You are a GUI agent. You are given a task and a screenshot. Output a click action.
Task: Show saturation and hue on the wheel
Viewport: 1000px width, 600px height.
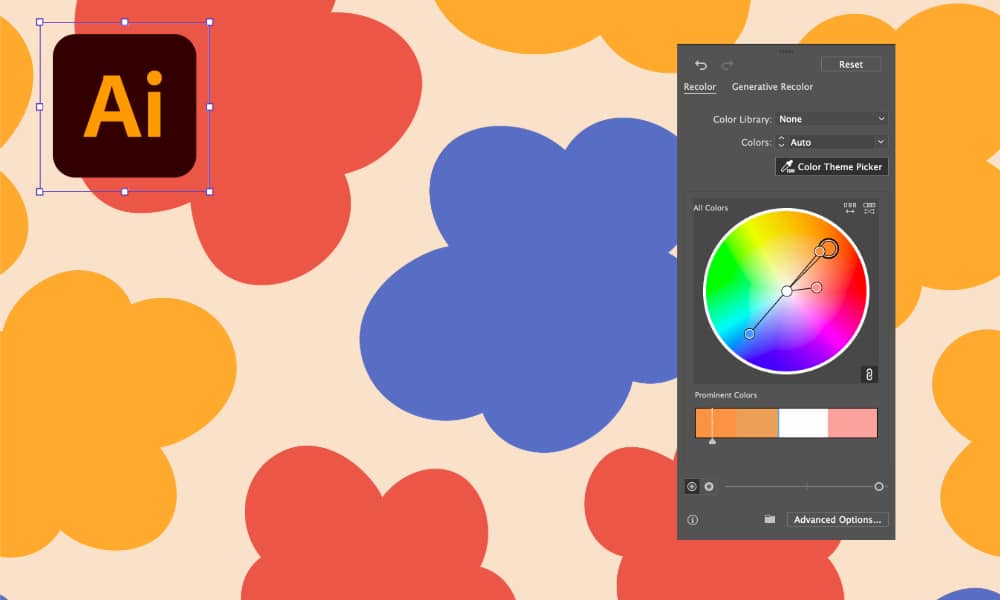[x=692, y=487]
